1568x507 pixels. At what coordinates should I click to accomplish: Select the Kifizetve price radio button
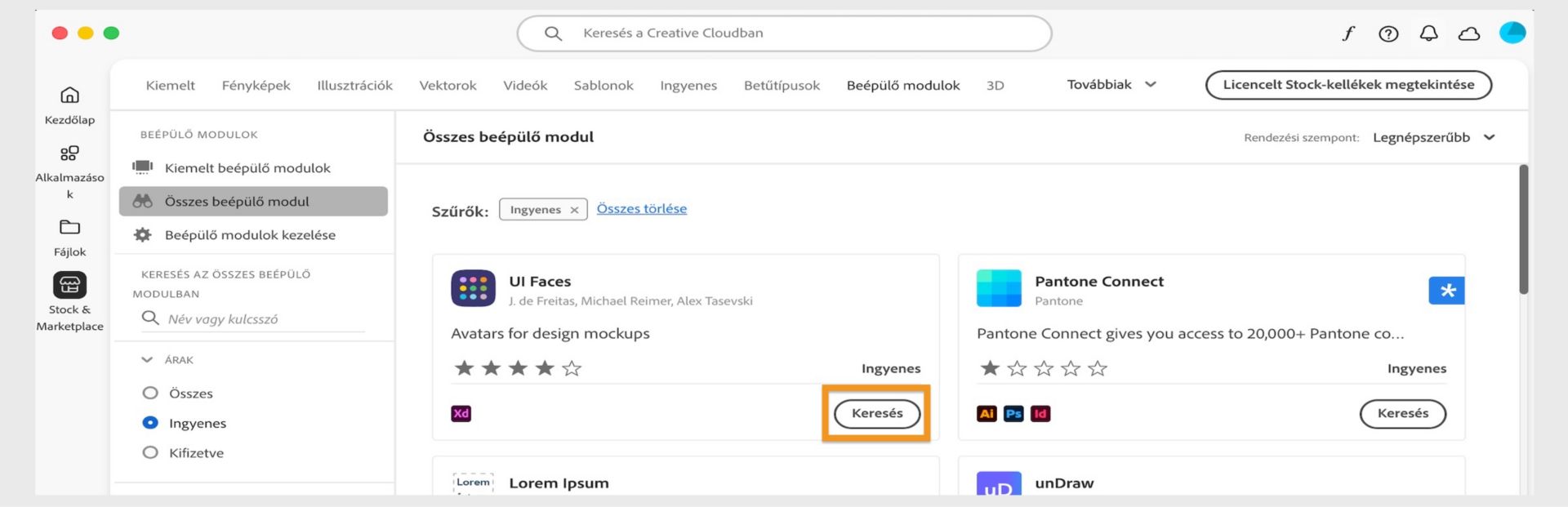150,452
